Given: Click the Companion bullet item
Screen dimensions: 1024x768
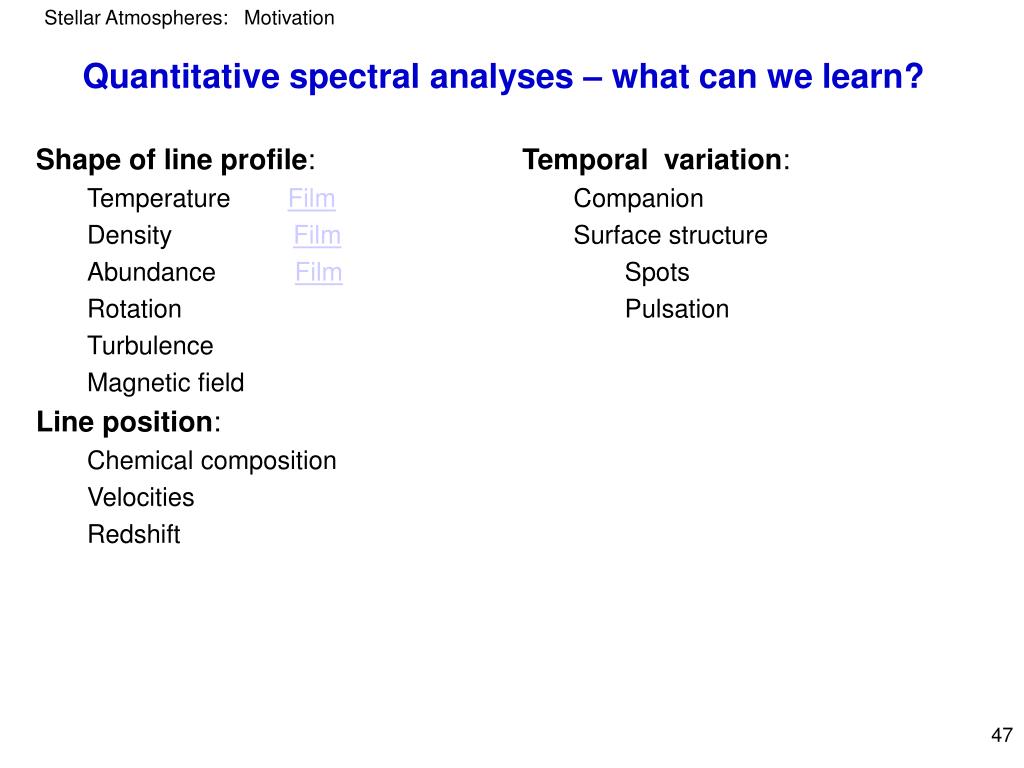Looking at the screenshot, I should pos(639,199).
